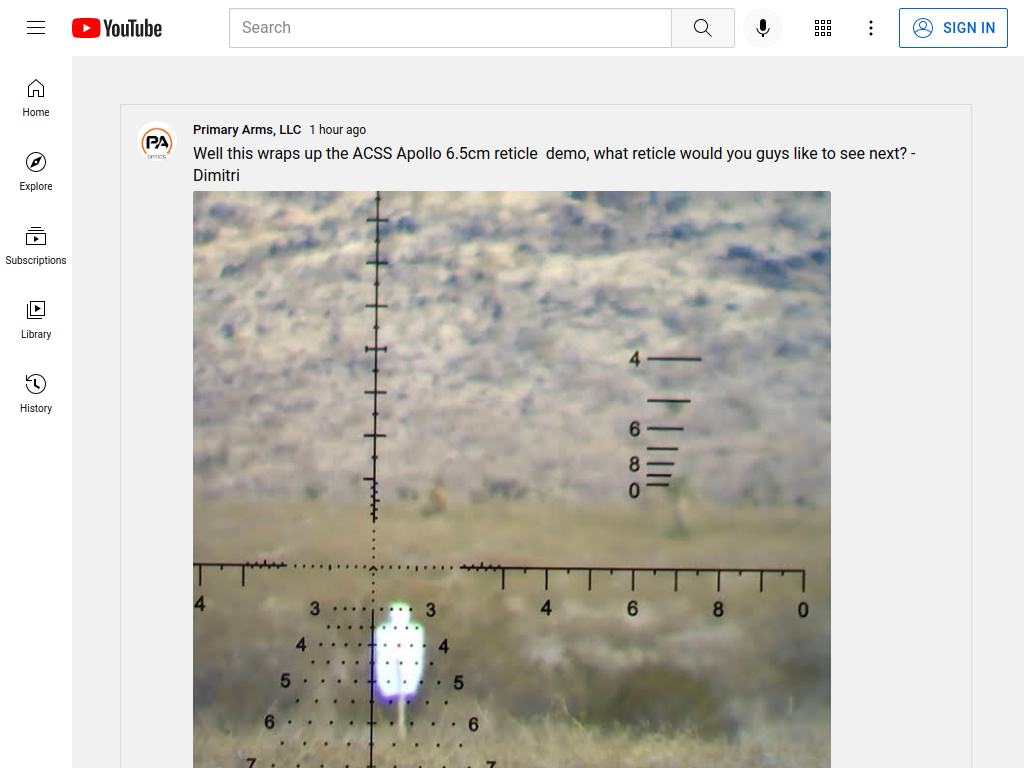Screen dimensions: 1024x768
Task: Open the '1 hour ago' post timestamp
Action: [x=338, y=129]
